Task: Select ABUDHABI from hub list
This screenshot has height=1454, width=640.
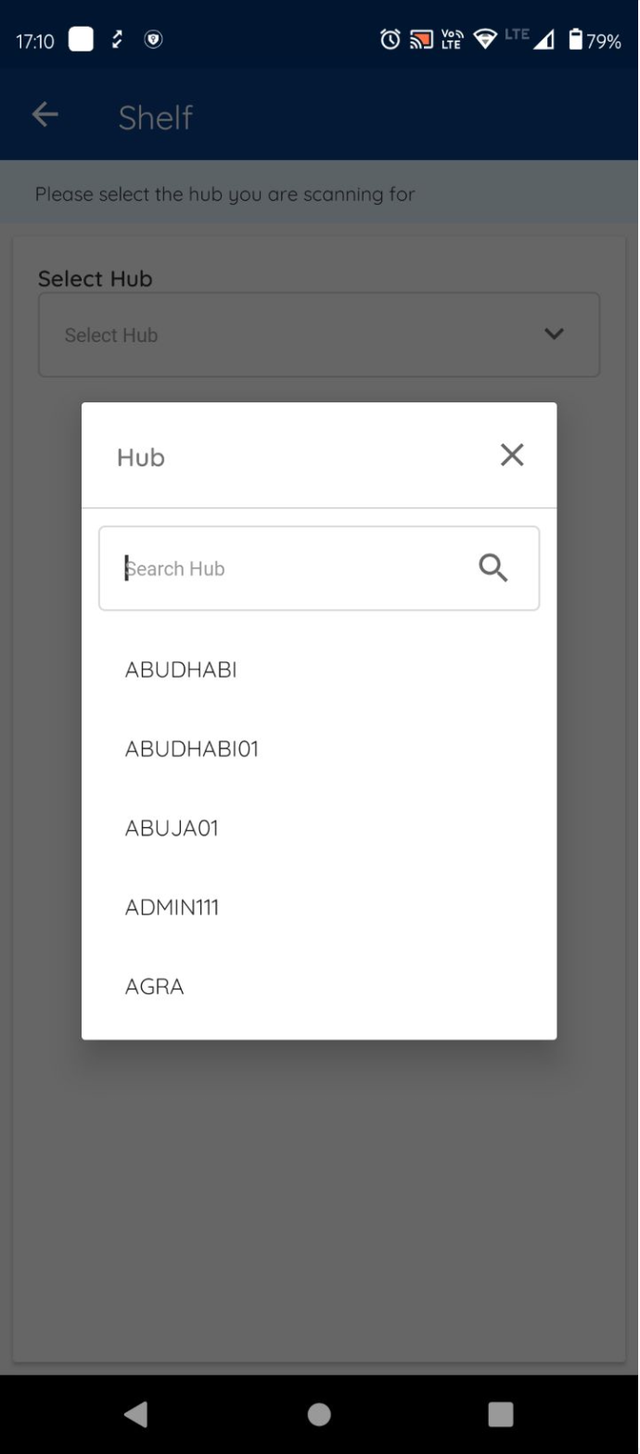Action: click(x=181, y=669)
